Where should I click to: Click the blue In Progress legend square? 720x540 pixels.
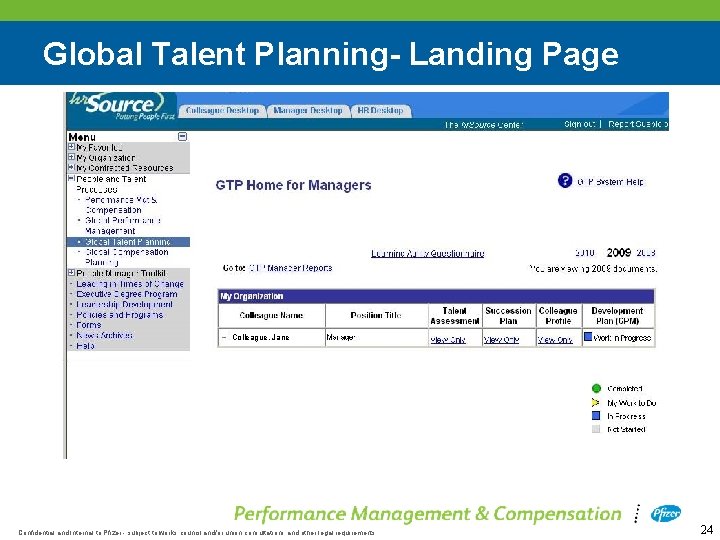596,416
